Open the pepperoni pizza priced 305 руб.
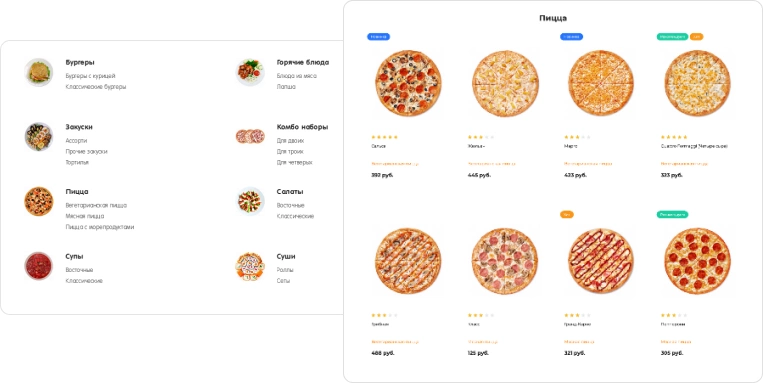 click(x=697, y=261)
